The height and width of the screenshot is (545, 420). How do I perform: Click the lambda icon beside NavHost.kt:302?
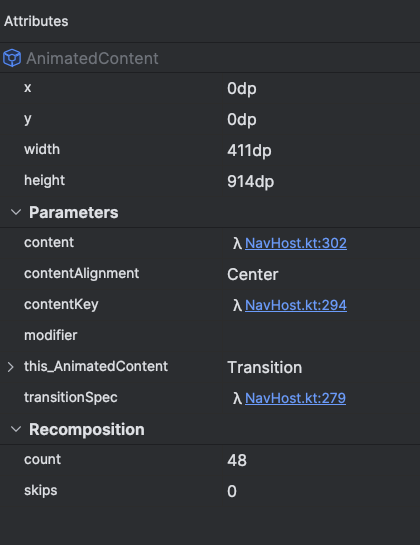coord(237,243)
